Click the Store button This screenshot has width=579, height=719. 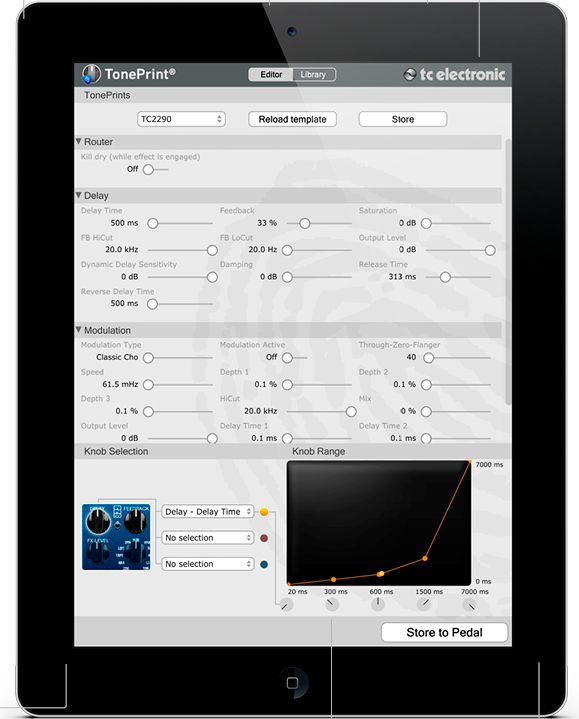coord(403,119)
